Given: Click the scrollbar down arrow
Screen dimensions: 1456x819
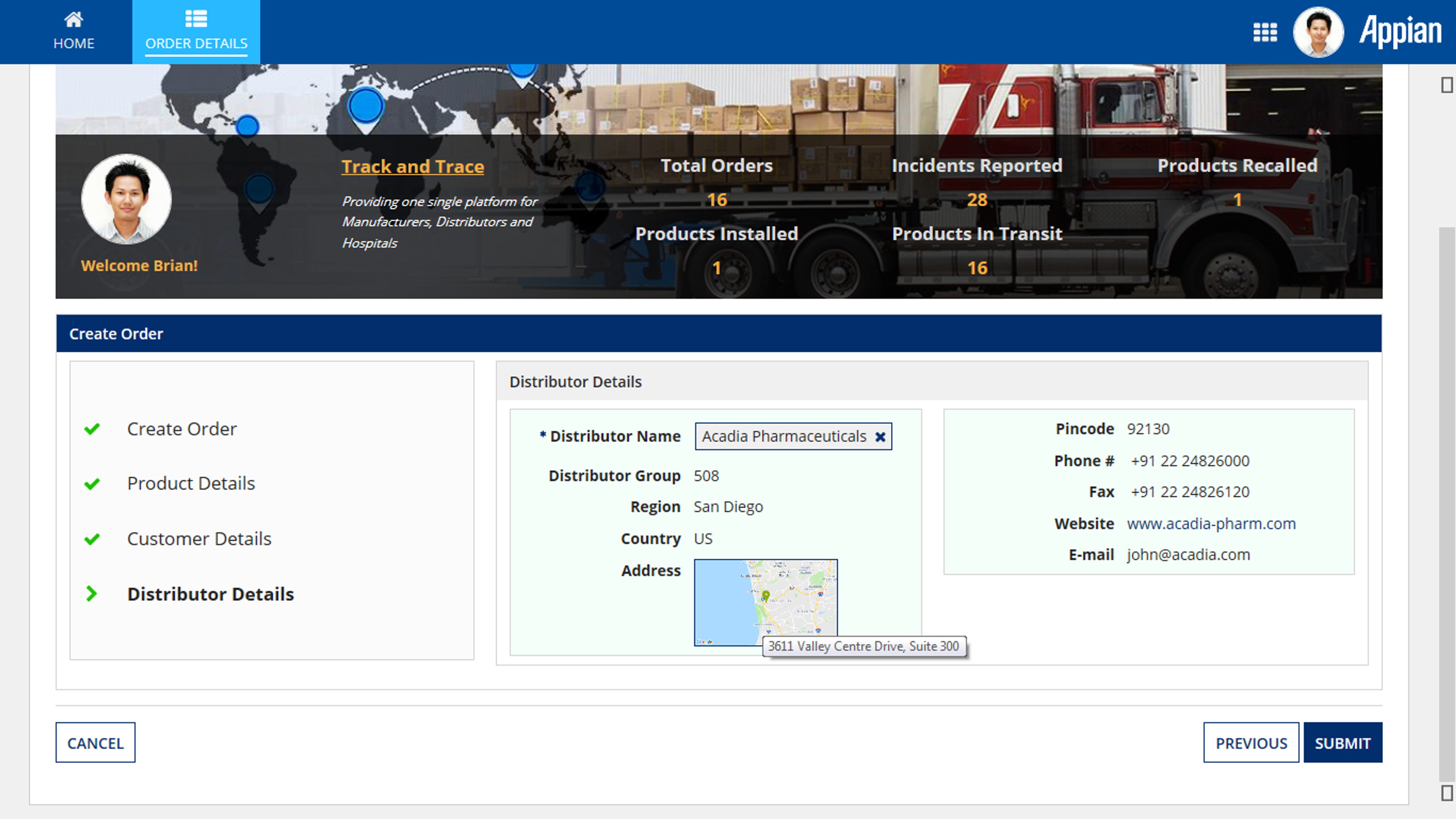Looking at the screenshot, I should (x=1447, y=792).
